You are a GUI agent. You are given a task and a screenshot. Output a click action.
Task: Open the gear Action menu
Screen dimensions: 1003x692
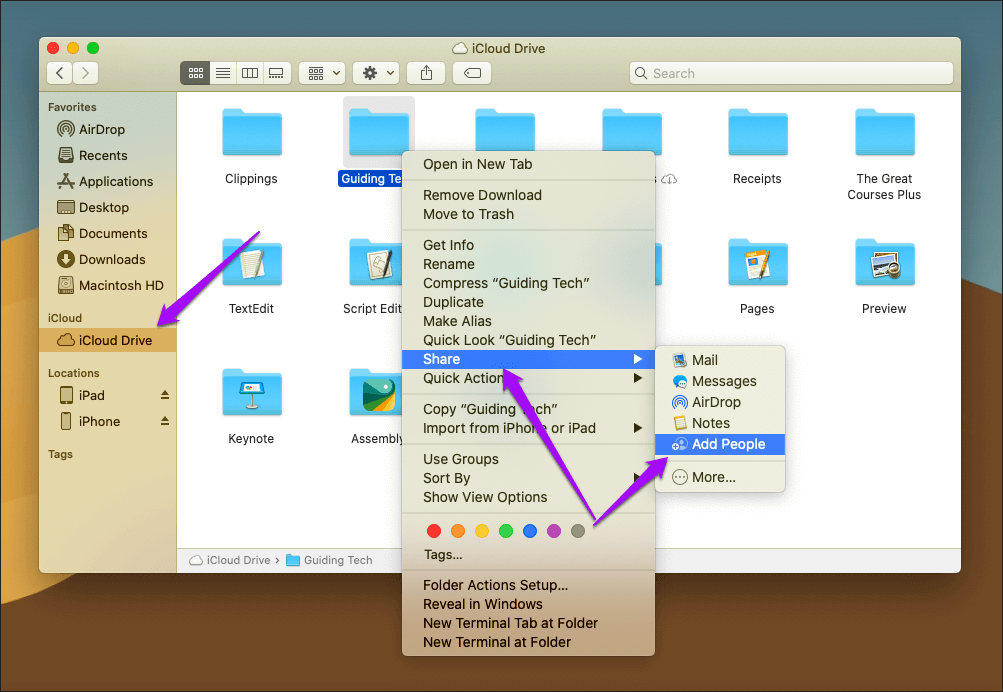[377, 73]
